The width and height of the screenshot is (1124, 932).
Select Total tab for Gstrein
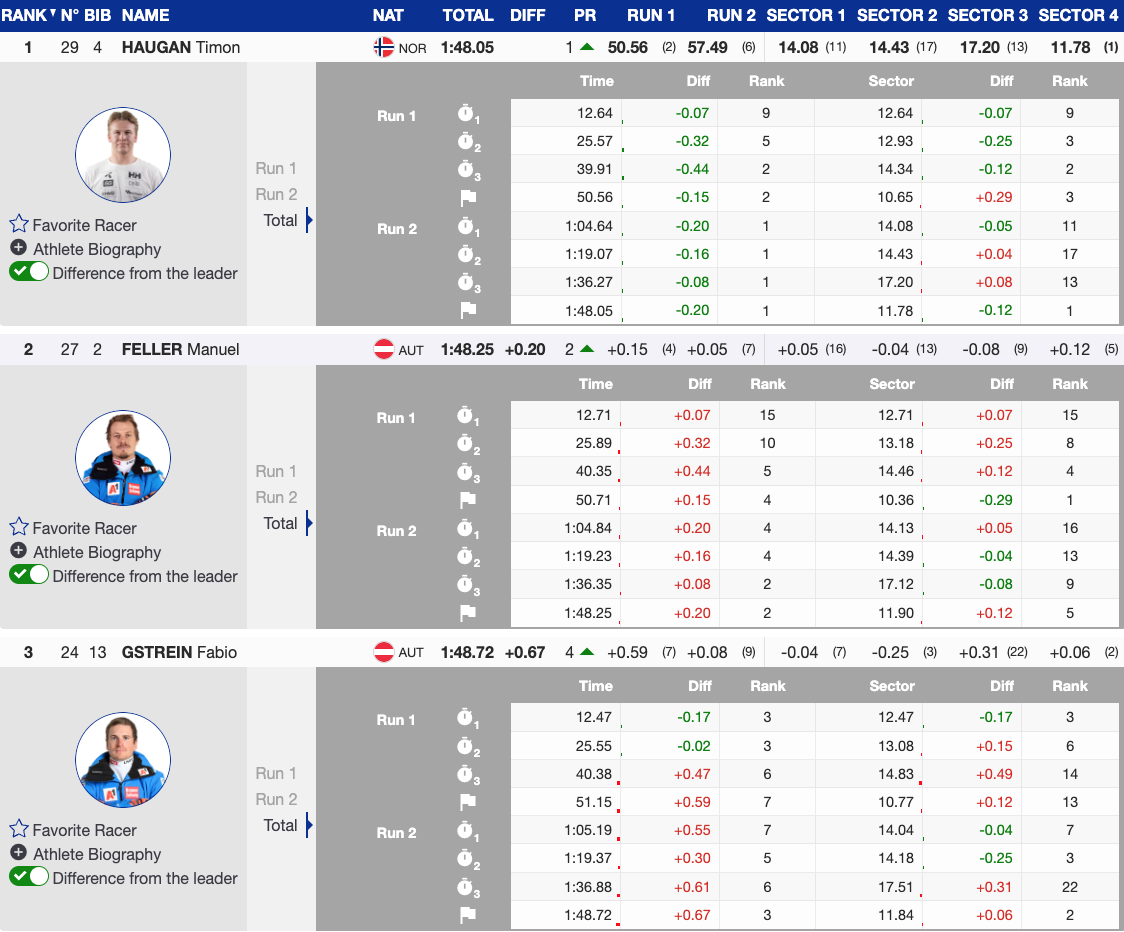click(x=281, y=825)
